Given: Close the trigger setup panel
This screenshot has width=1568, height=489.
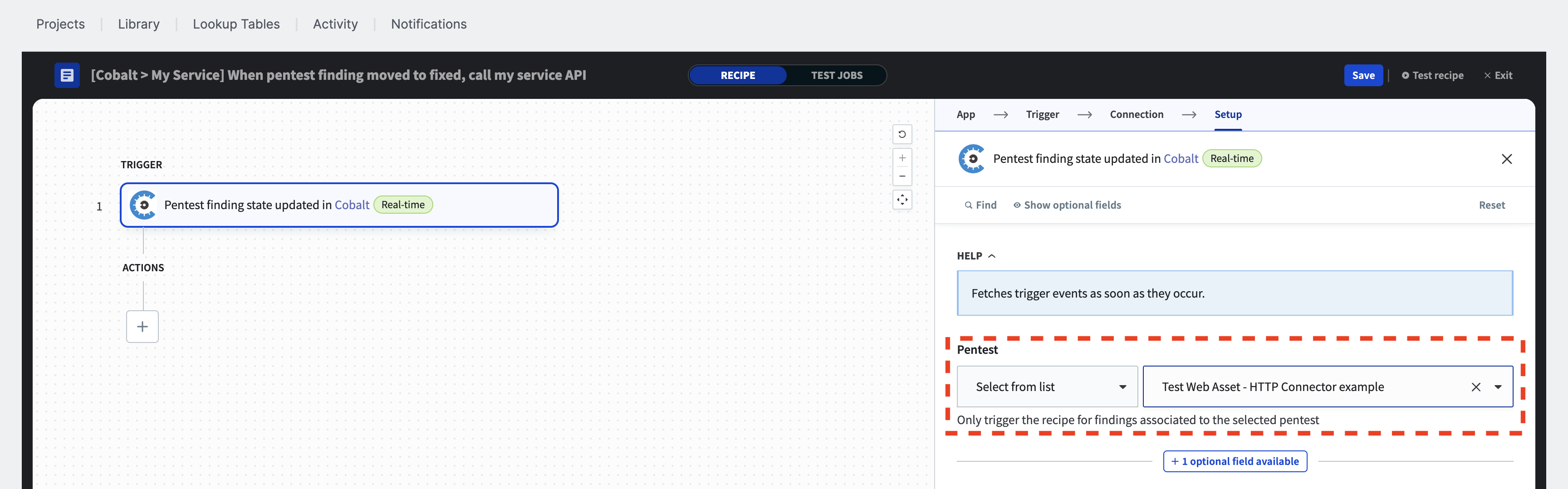Looking at the screenshot, I should [x=1506, y=159].
